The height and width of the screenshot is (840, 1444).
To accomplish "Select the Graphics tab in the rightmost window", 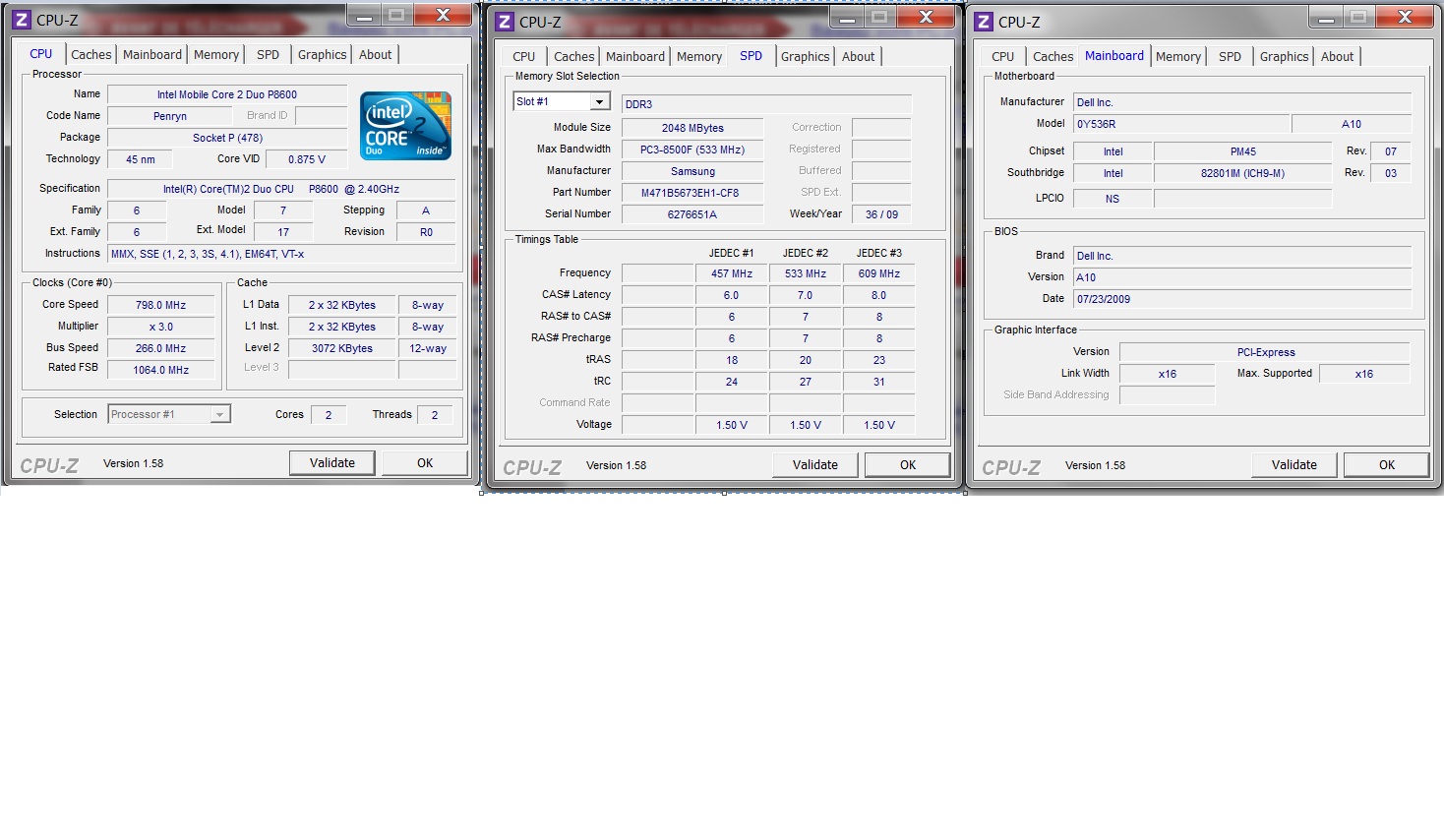I will [x=1284, y=57].
